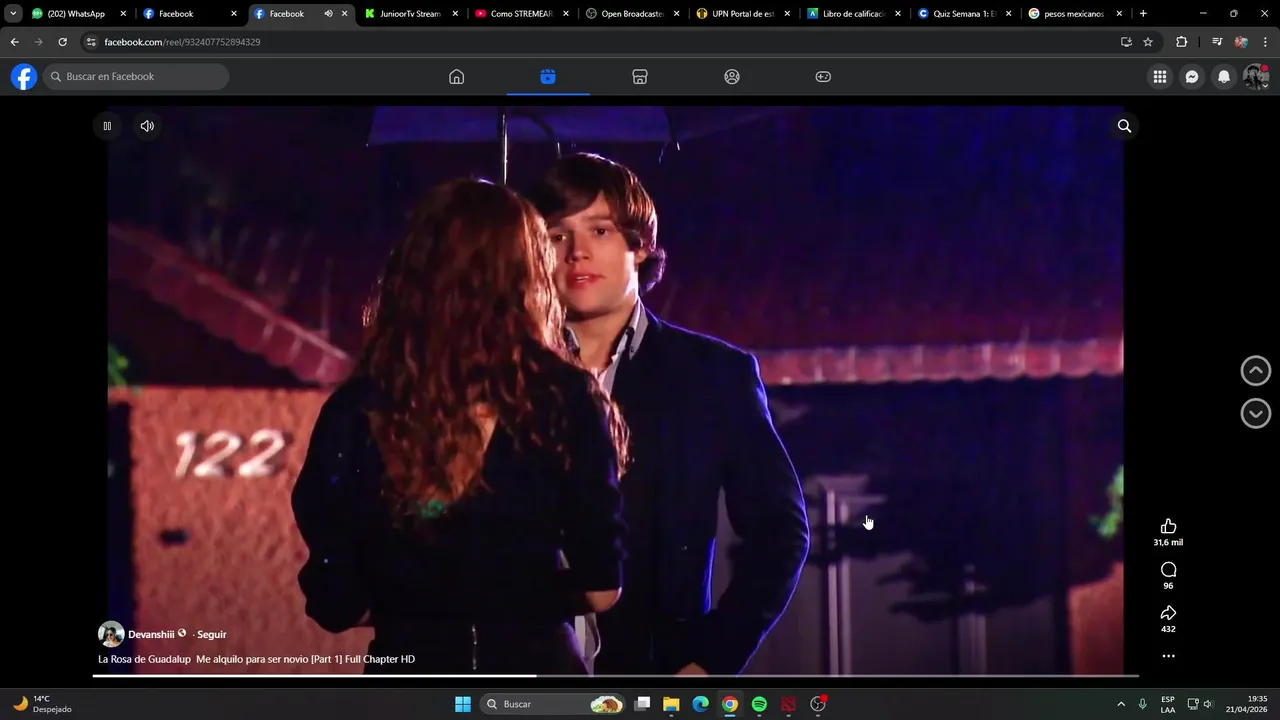Open the Facebook account avatar menu

click(1256, 77)
